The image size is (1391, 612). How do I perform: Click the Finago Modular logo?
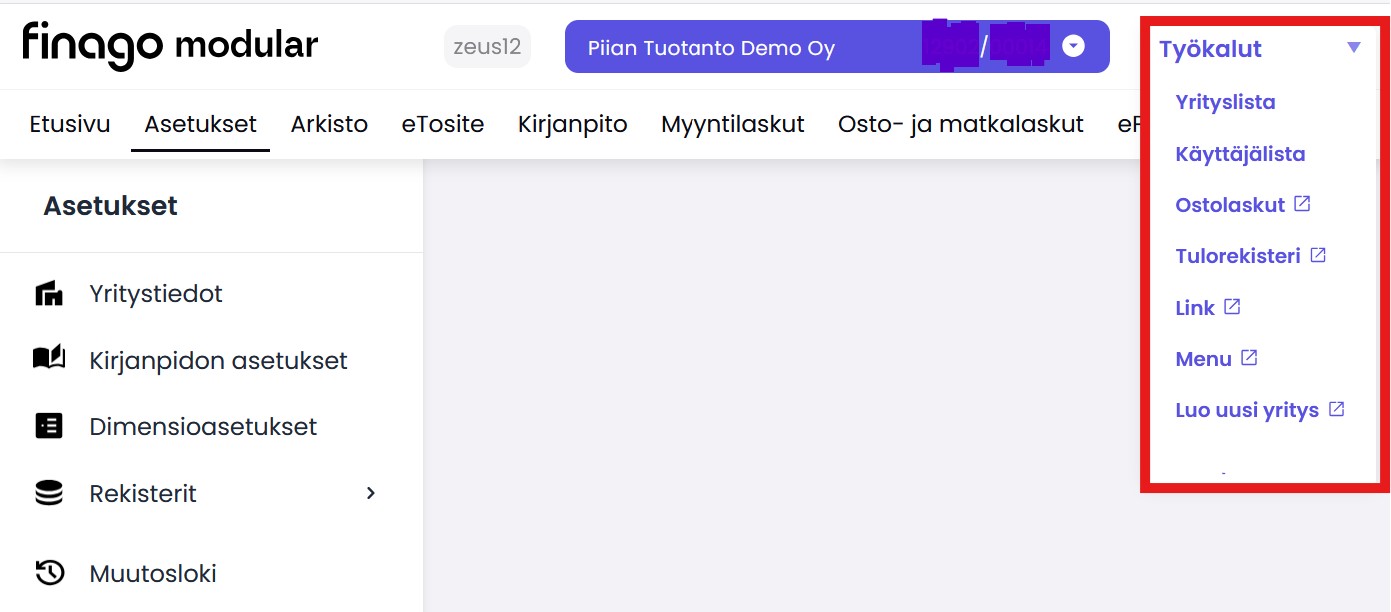coord(170,45)
